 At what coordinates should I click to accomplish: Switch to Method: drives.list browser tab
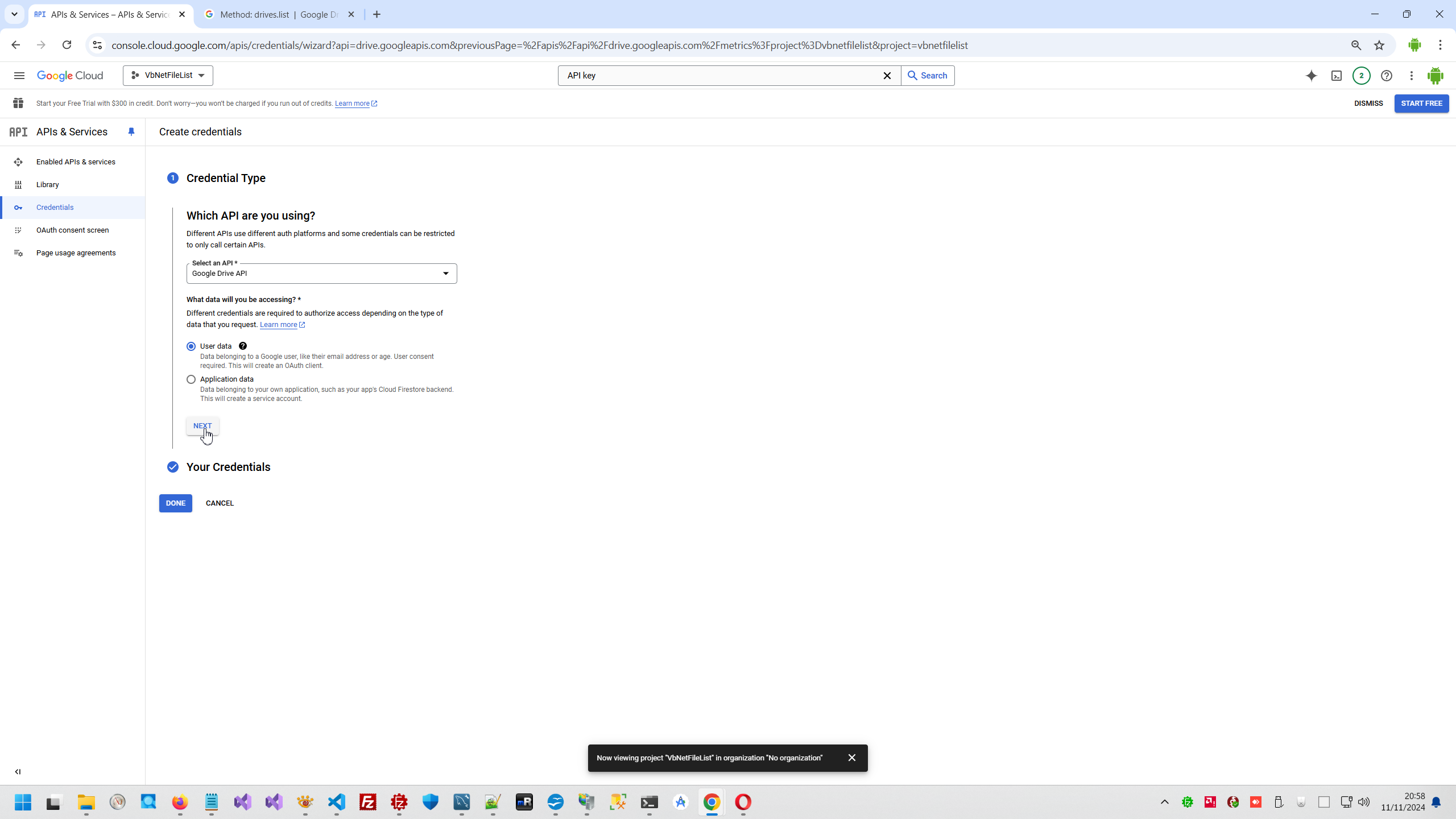[279, 15]
